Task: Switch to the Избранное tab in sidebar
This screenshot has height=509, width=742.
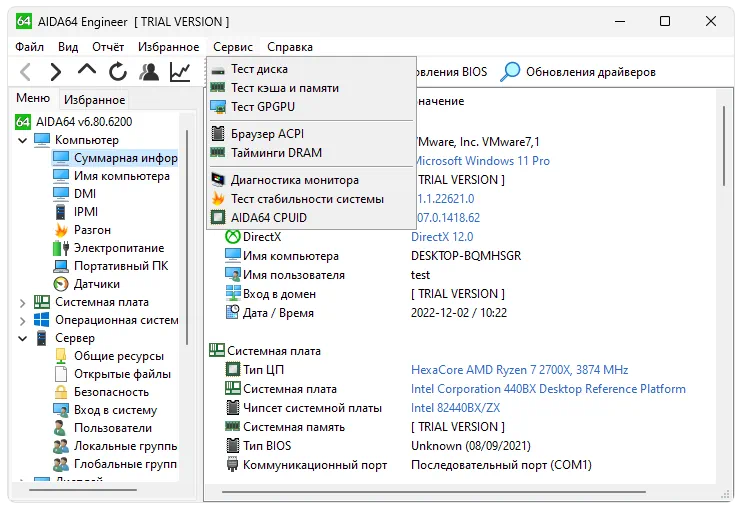Action: coord(95,99)
